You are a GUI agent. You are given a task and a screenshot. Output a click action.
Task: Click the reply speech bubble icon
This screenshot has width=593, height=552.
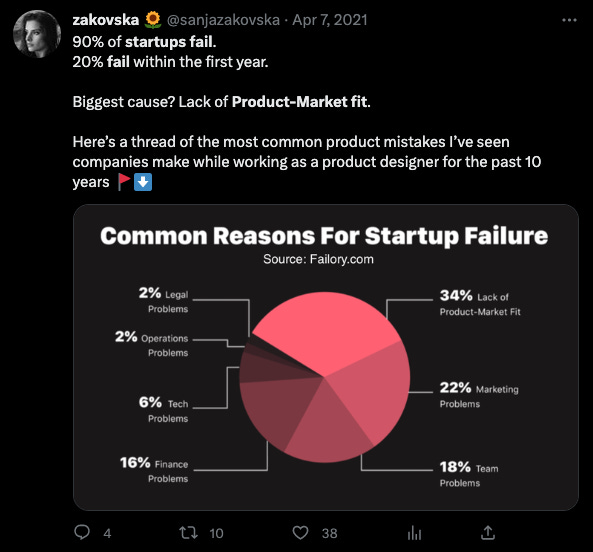[x=82, y=533]
